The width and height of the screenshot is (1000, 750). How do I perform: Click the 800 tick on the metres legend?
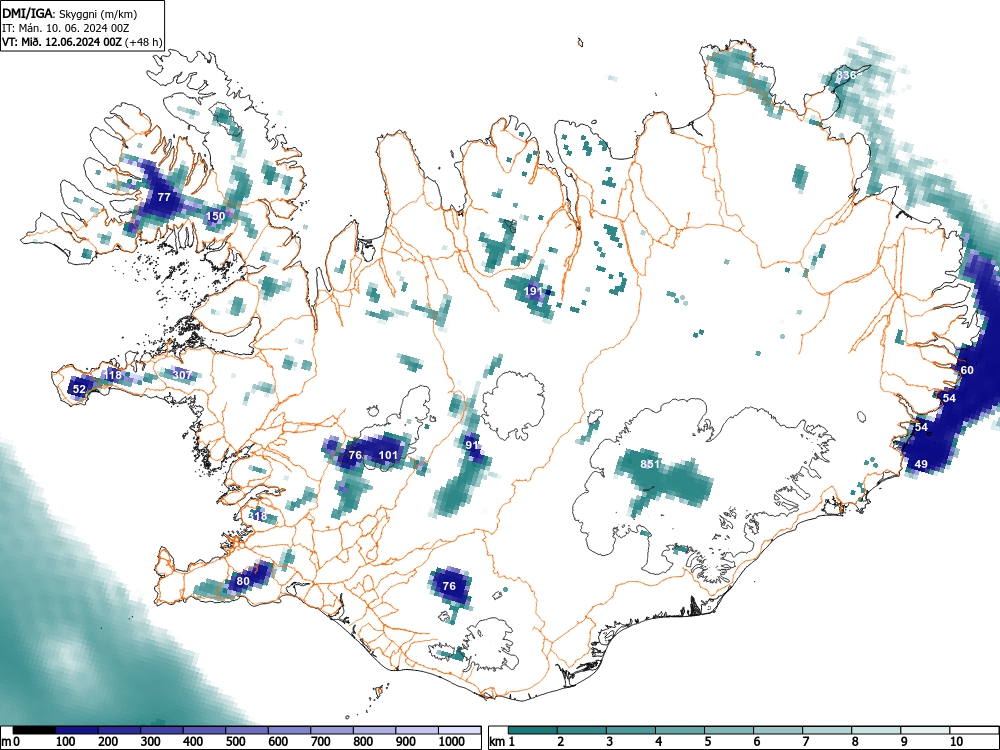(x=363, y=742)
